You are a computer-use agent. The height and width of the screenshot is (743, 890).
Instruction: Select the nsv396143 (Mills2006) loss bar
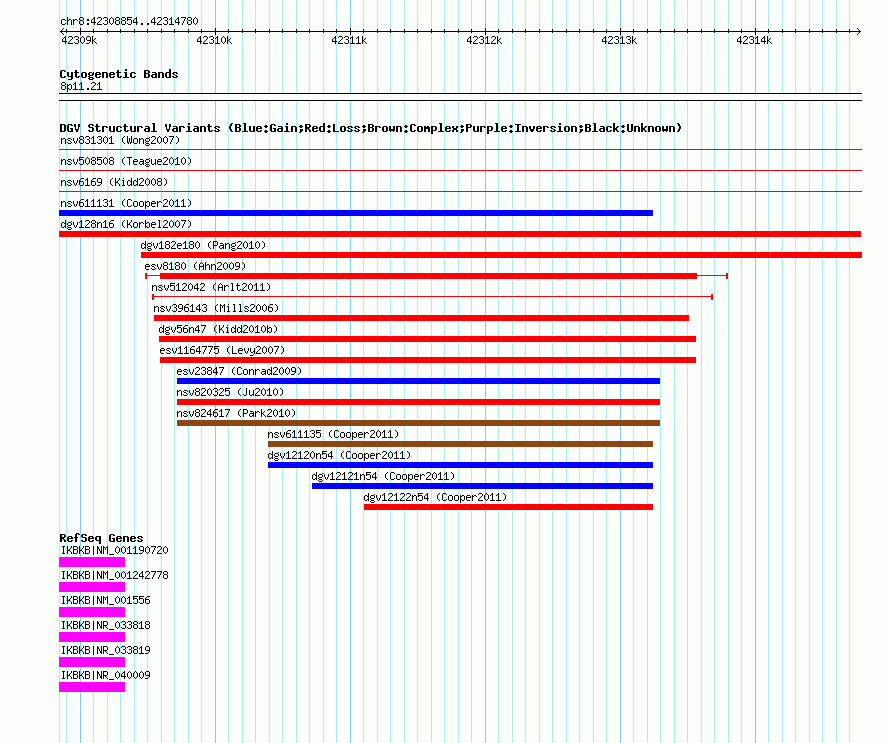click(x=421, y=318)
